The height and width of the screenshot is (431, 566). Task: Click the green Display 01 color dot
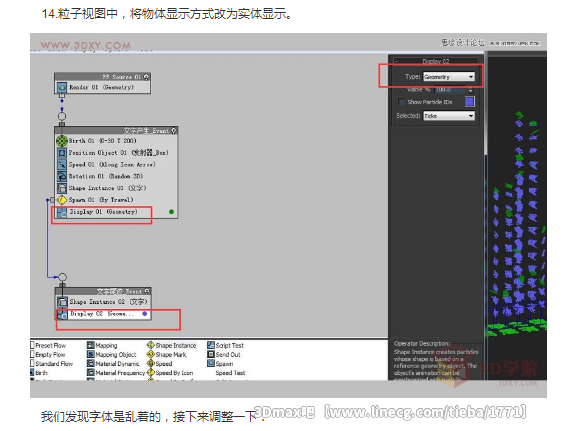(x=171, y=212)
